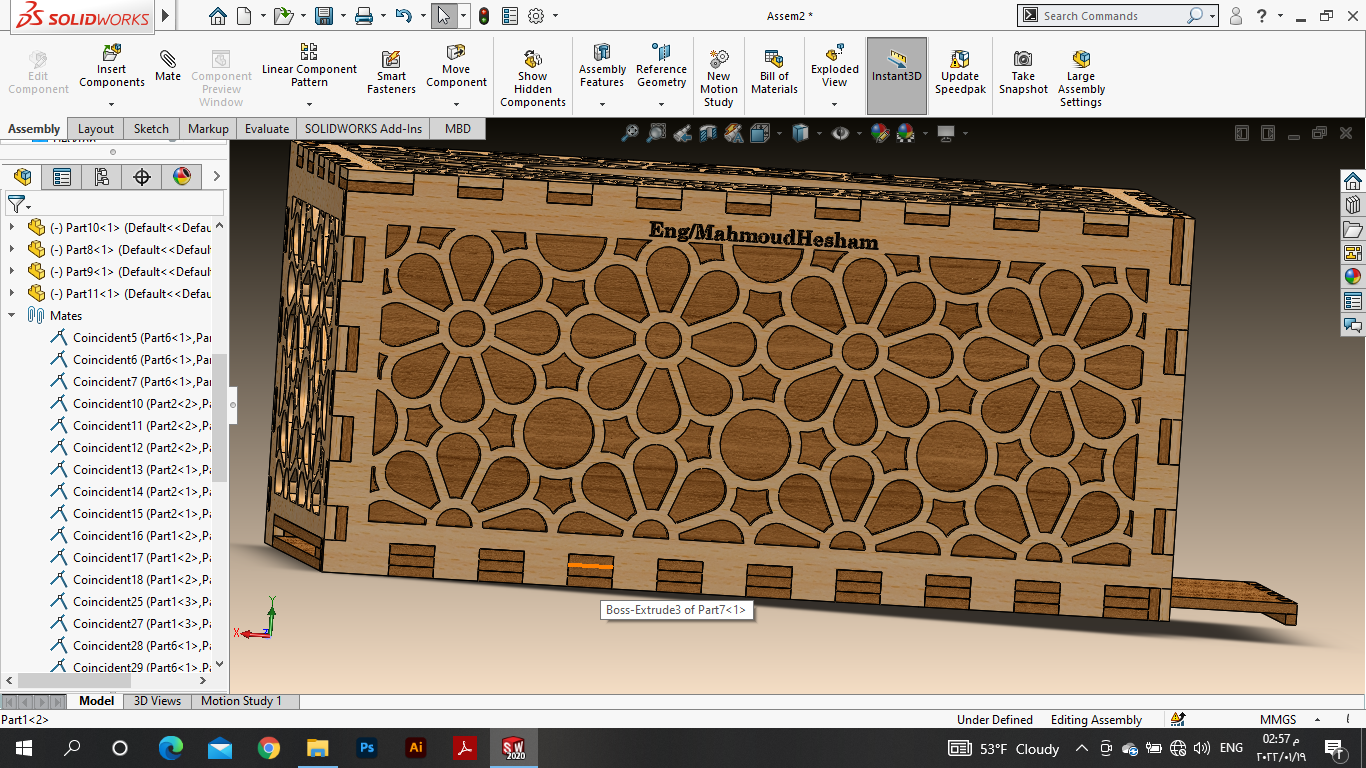Toggle the Instant3D button off
Image resolution: width=1366 pixels, height=768 pixels.
click(x=896, y=66)
